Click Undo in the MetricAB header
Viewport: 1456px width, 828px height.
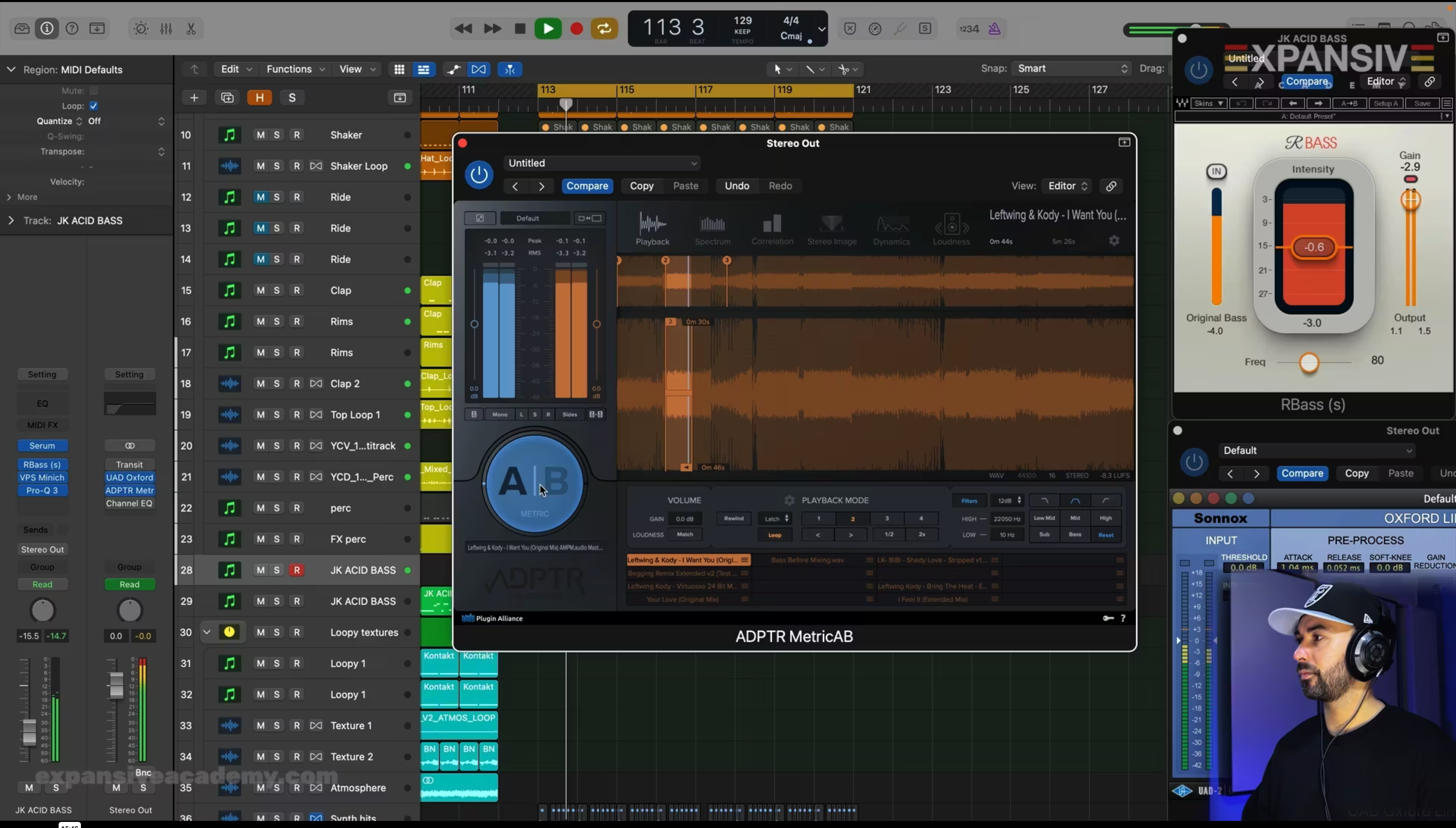tap(737, 186)
